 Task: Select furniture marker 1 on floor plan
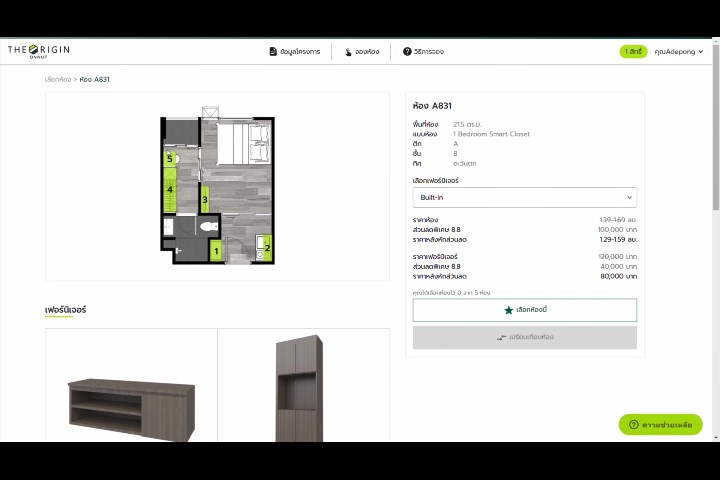click(x=216, y=251)
